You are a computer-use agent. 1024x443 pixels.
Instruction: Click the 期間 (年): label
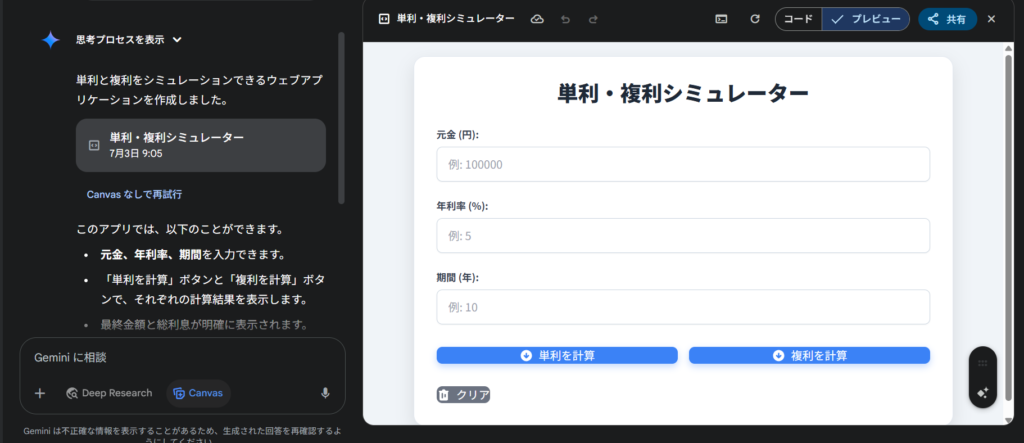tap(458, 278)
